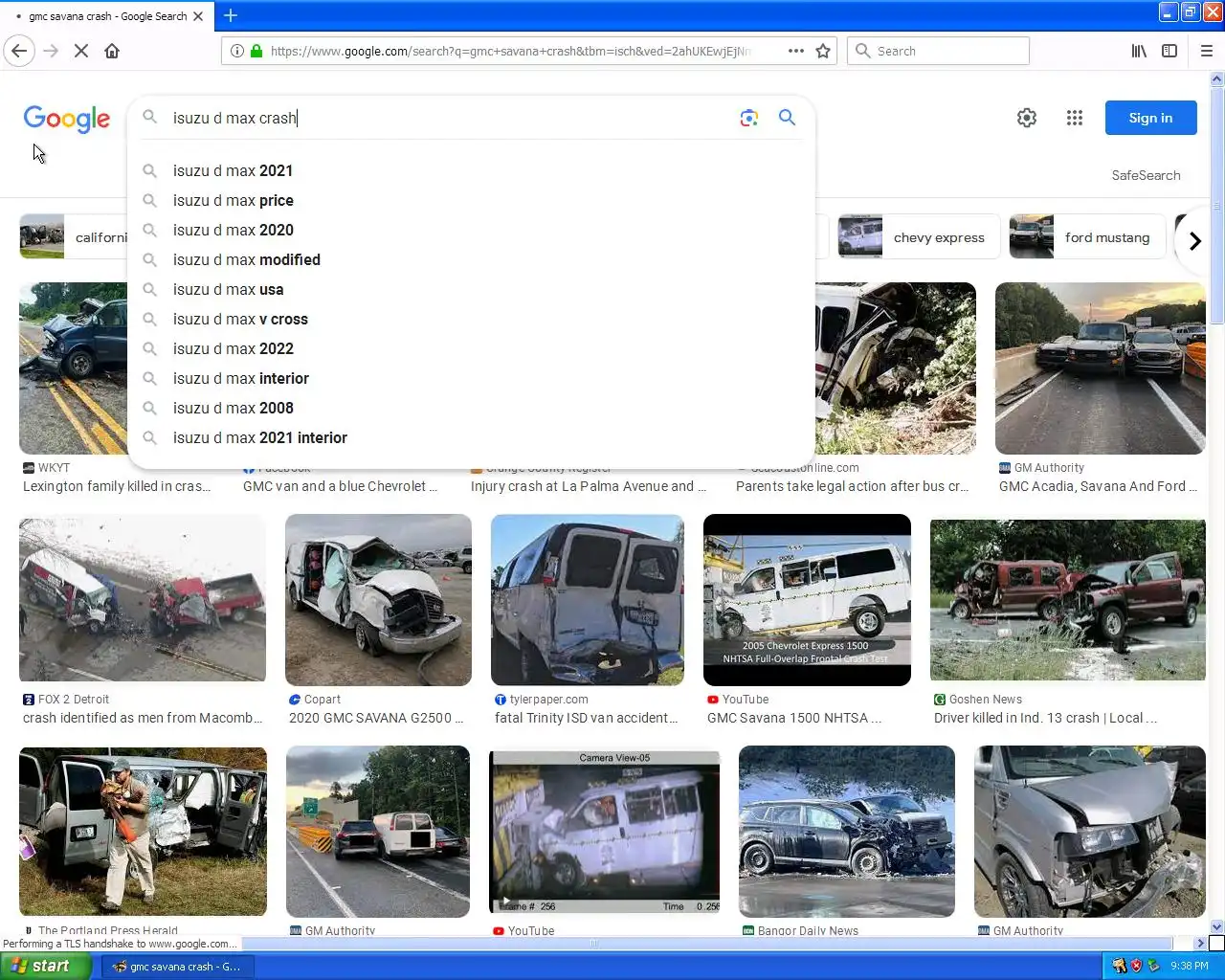Close the gmc savana crash tab
The height and width of the screenshot is (980, 1225).
coord(198,16)
